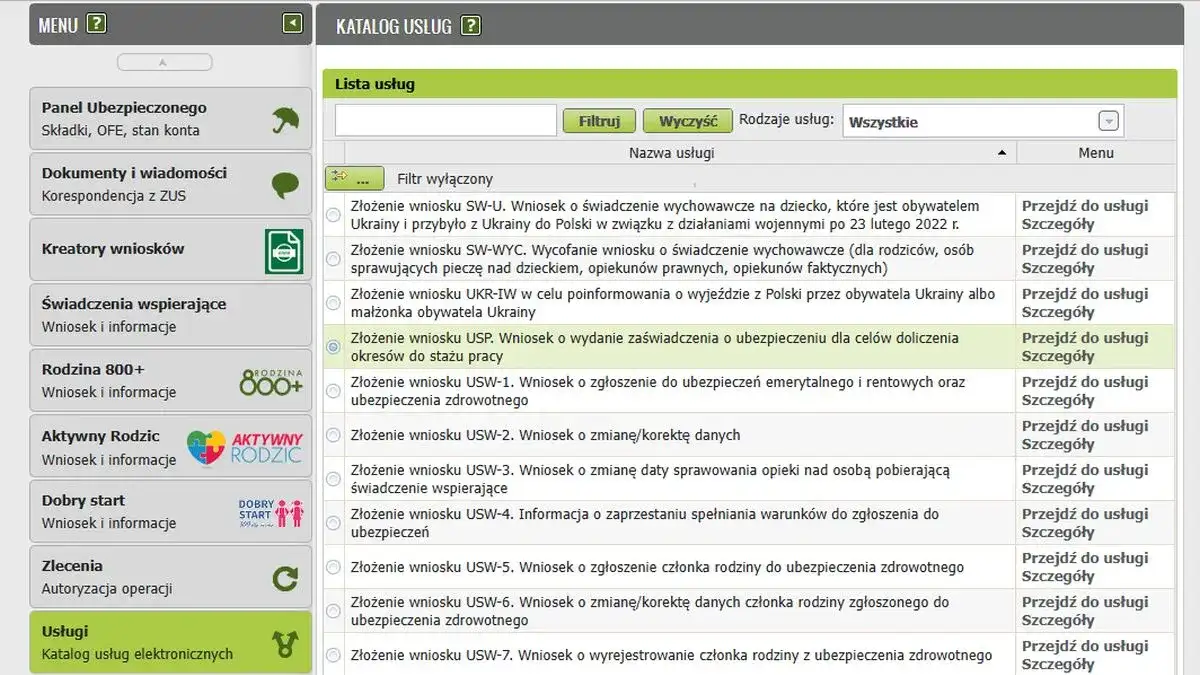Select the radio button for wniosek USW-7

click(x=333, y=655)
